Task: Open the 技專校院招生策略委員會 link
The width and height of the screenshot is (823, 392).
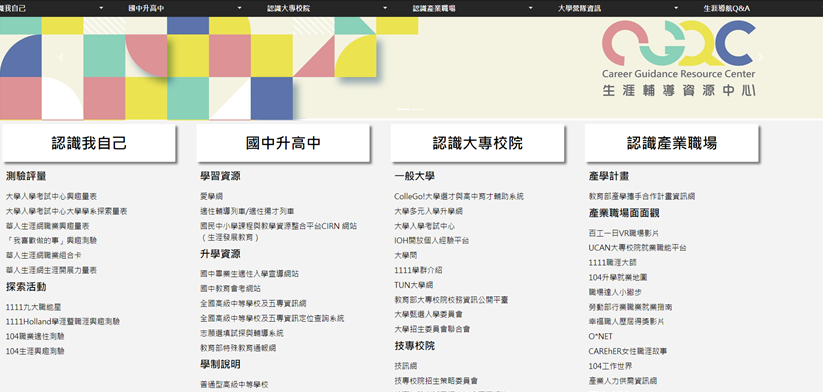Action: coord(436,380)
